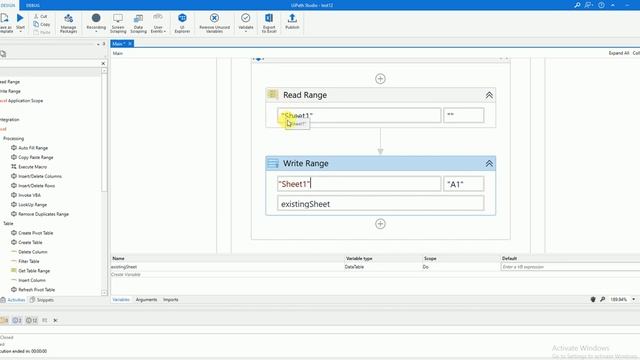Select Delete Column activity
Viewport: 640px width, 360px height.
tap(29, 252)
